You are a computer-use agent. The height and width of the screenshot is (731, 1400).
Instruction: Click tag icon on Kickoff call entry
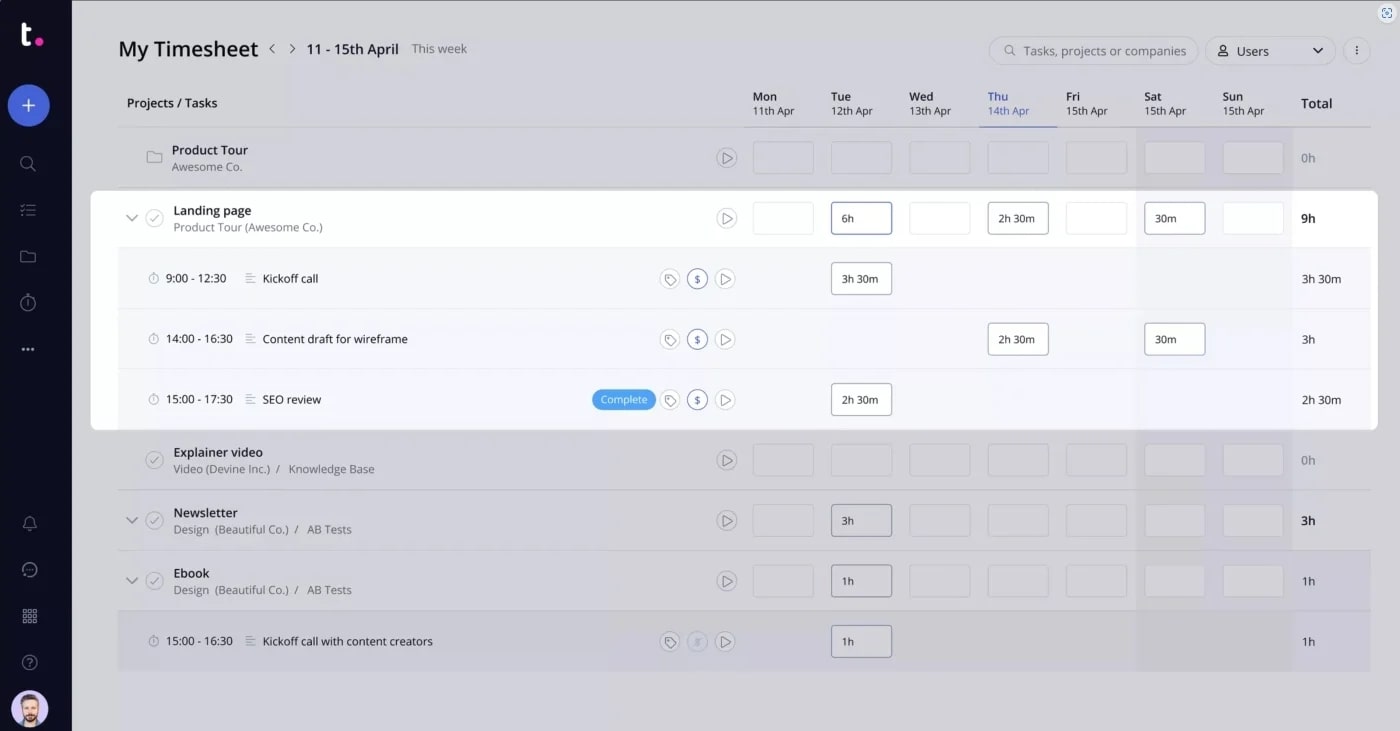coord(670,279)
